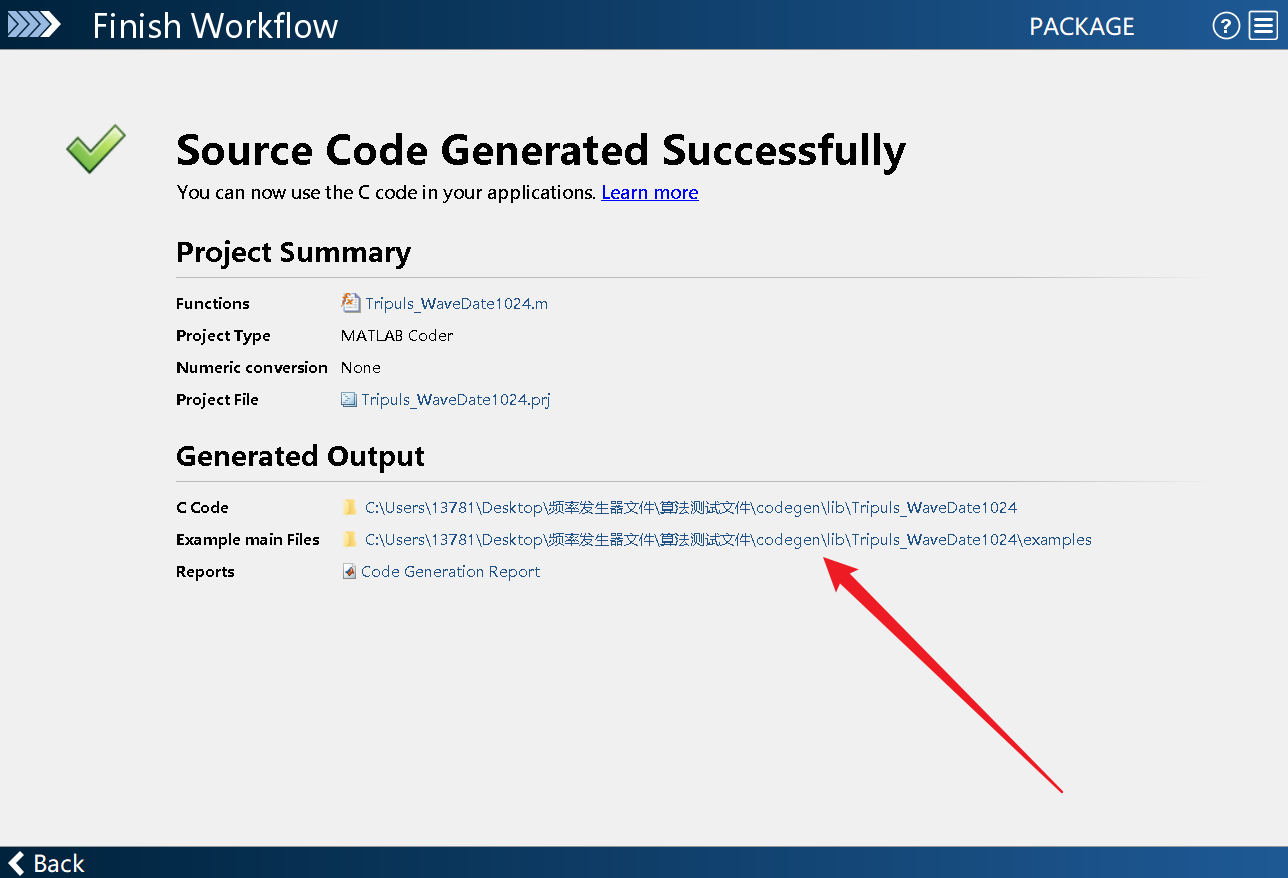
Task: Open the C Code output folder path
Action: tap(691, 507)
